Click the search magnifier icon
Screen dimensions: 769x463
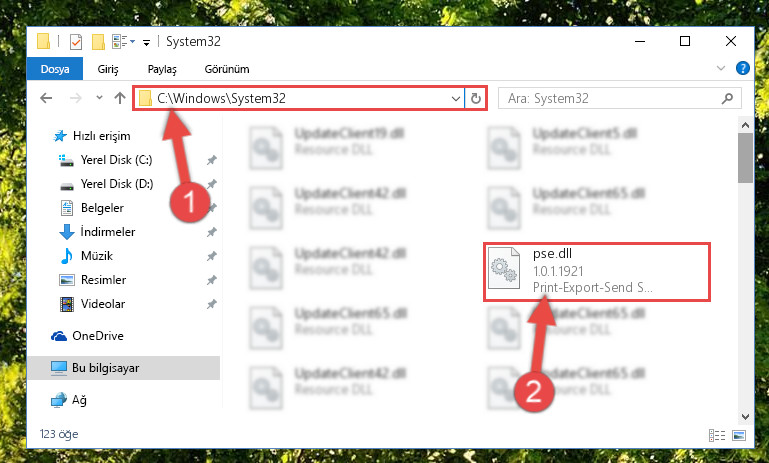coord(727,99)
